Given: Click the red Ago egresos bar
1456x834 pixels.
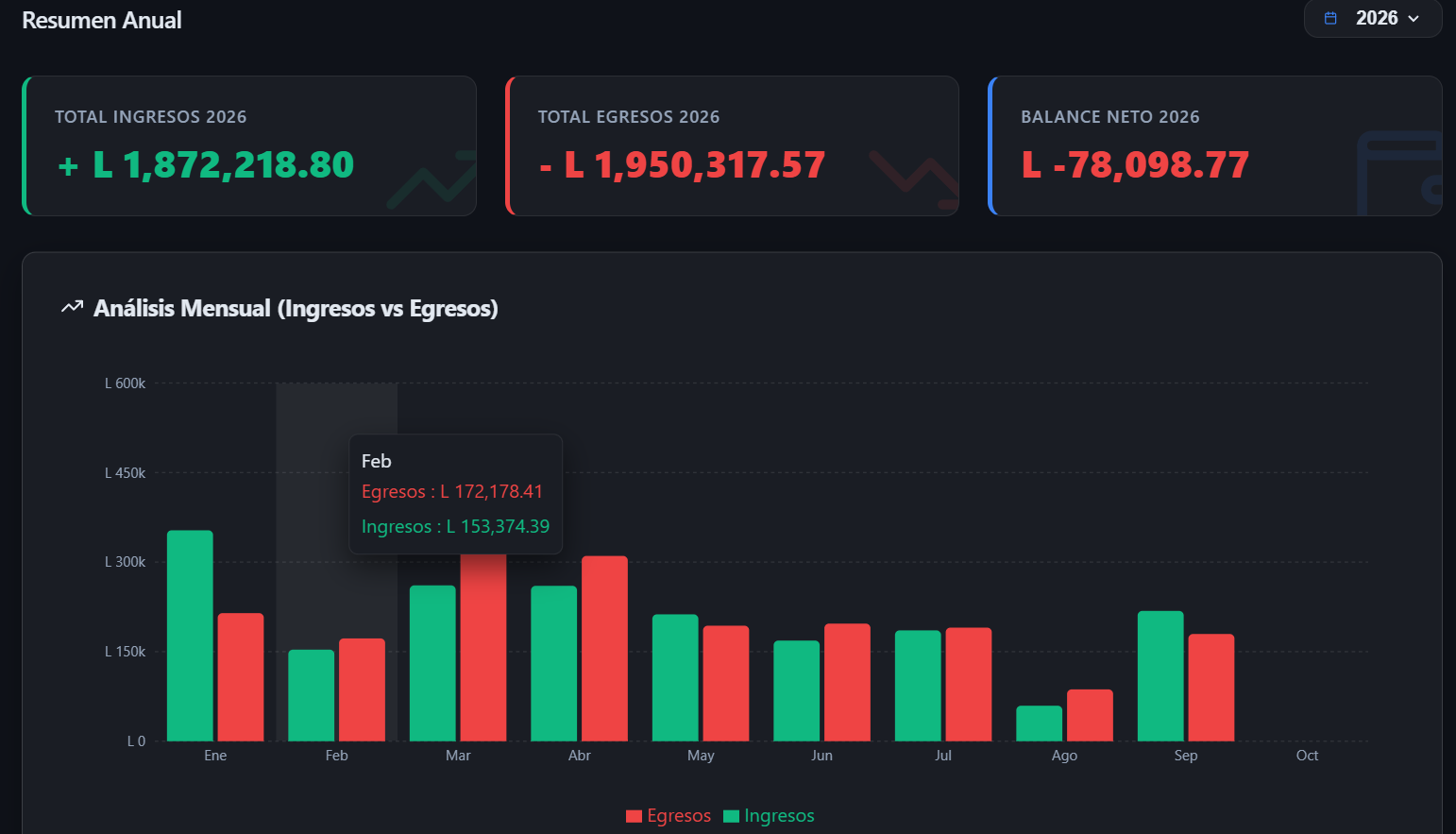Looking at the screenshot, I should tap(1090, 715).
